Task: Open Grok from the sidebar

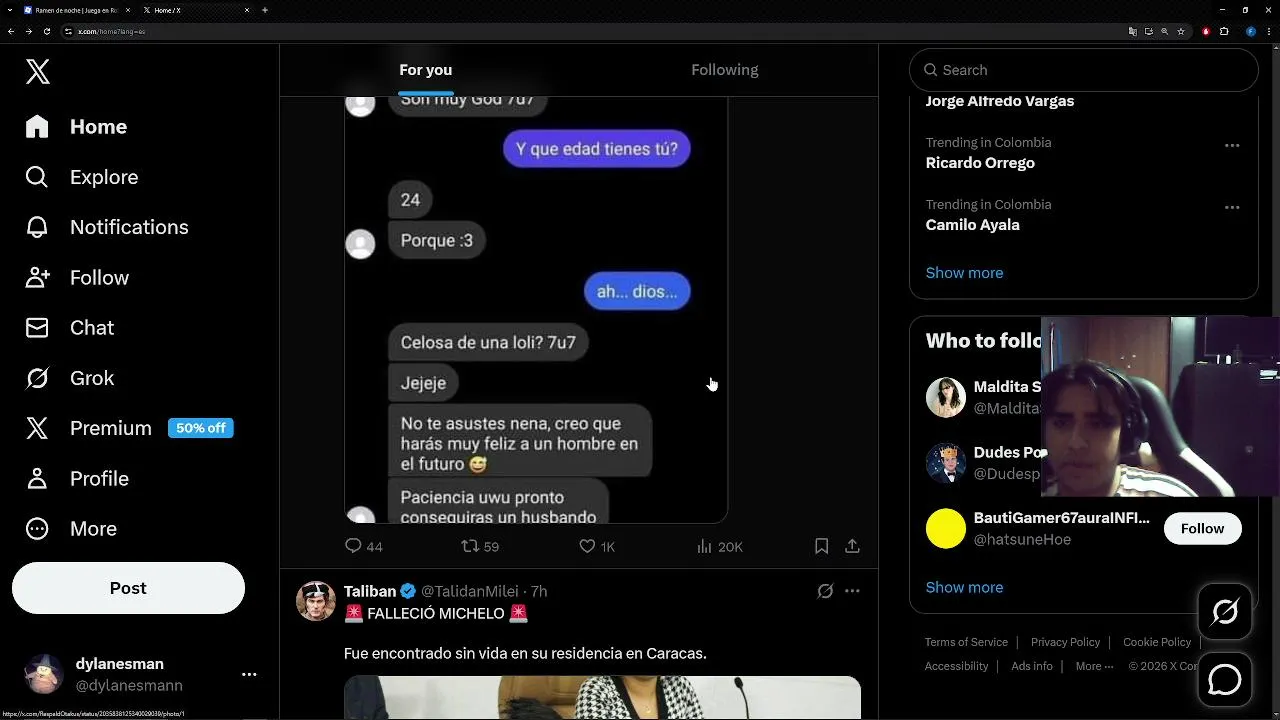Action: pos(70,378)
